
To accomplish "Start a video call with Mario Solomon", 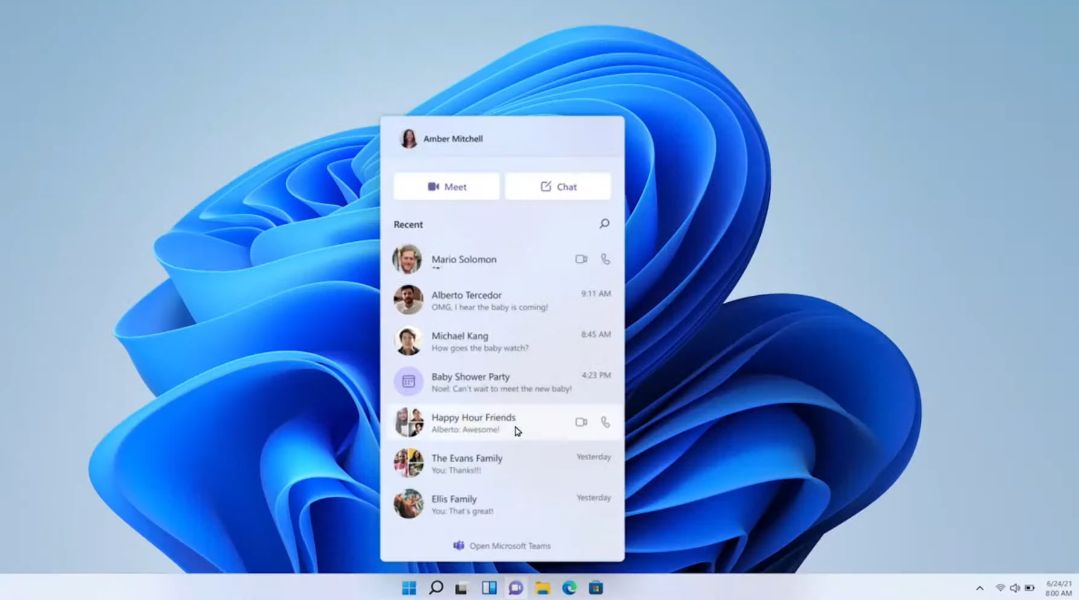I will pyautogui.click(x=581, y=258).
